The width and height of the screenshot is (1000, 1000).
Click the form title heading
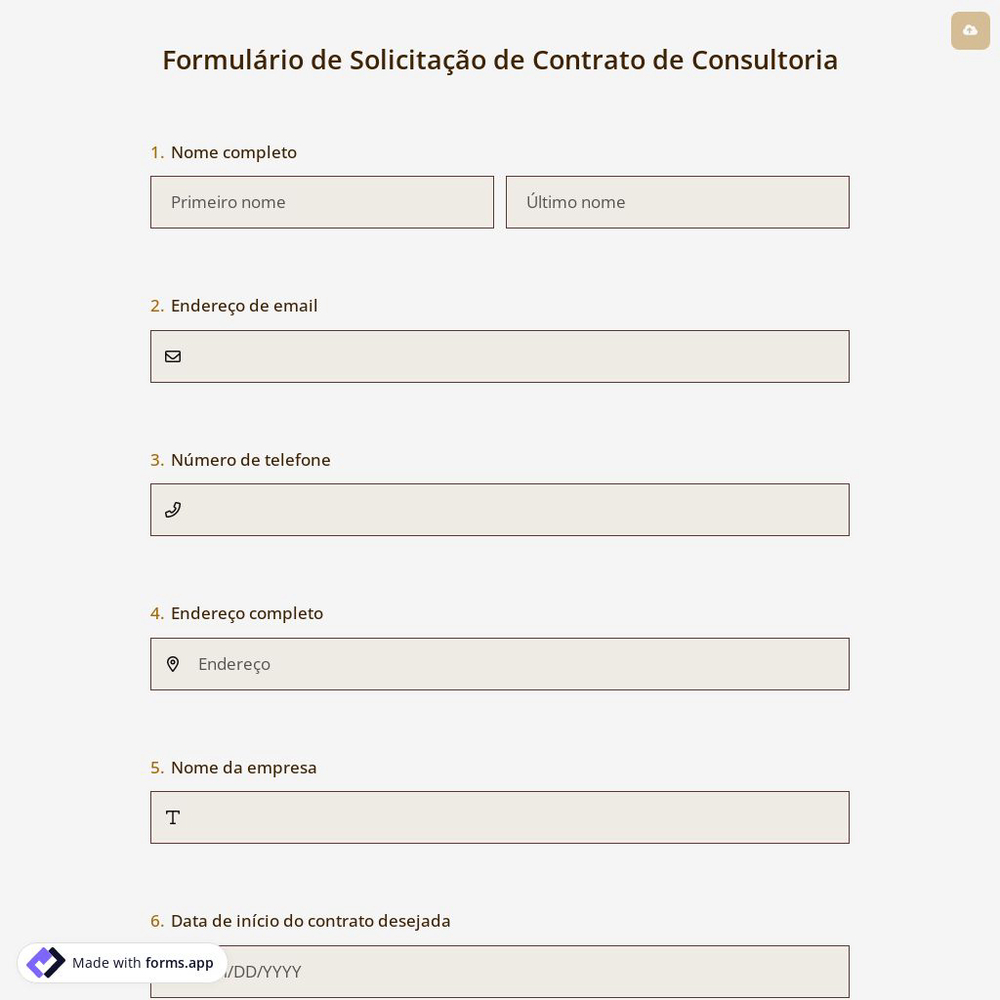pos(500,60)
